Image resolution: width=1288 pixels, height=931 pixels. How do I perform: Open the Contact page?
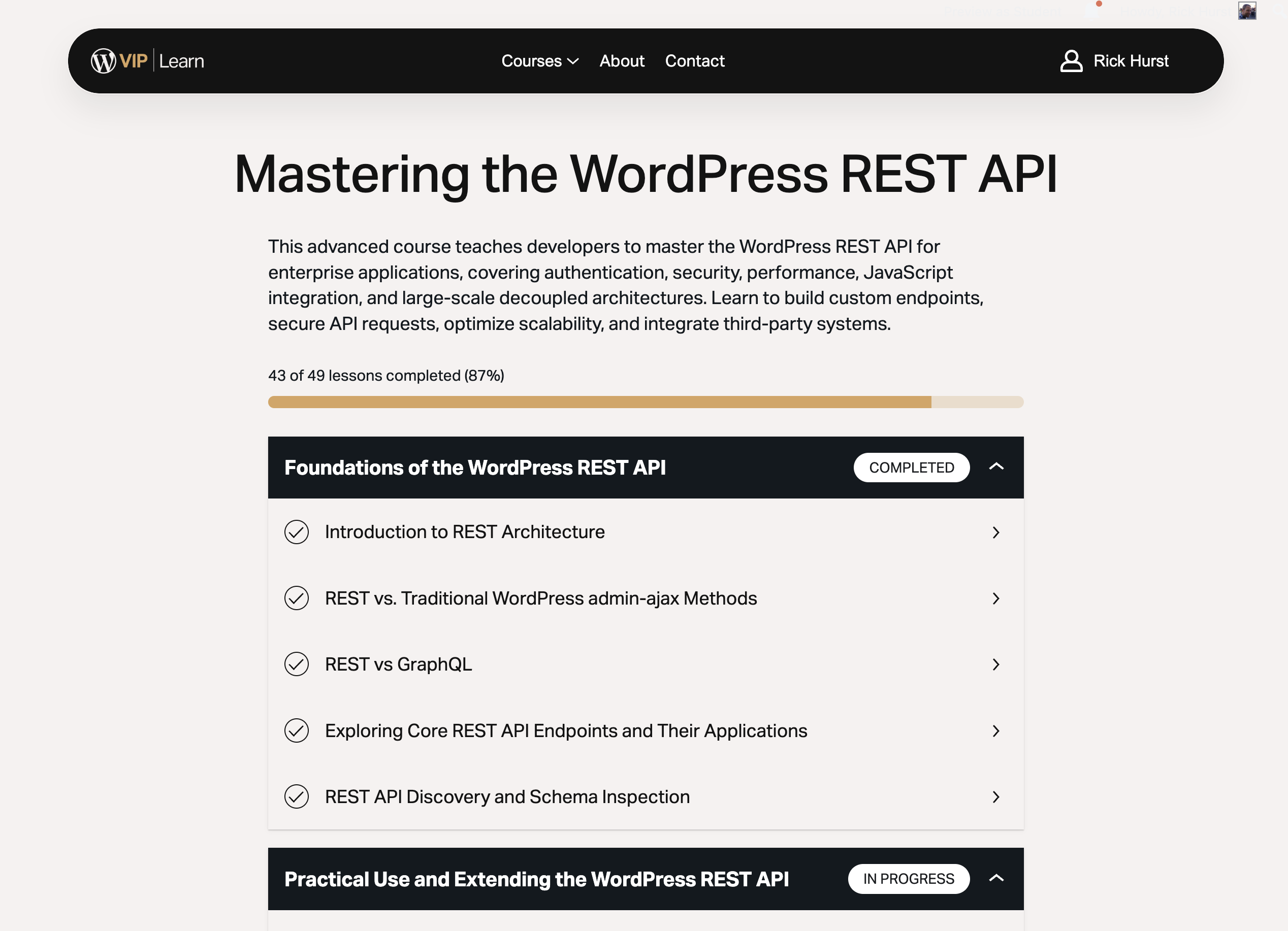pyautogui.click(x=695, y=61)
